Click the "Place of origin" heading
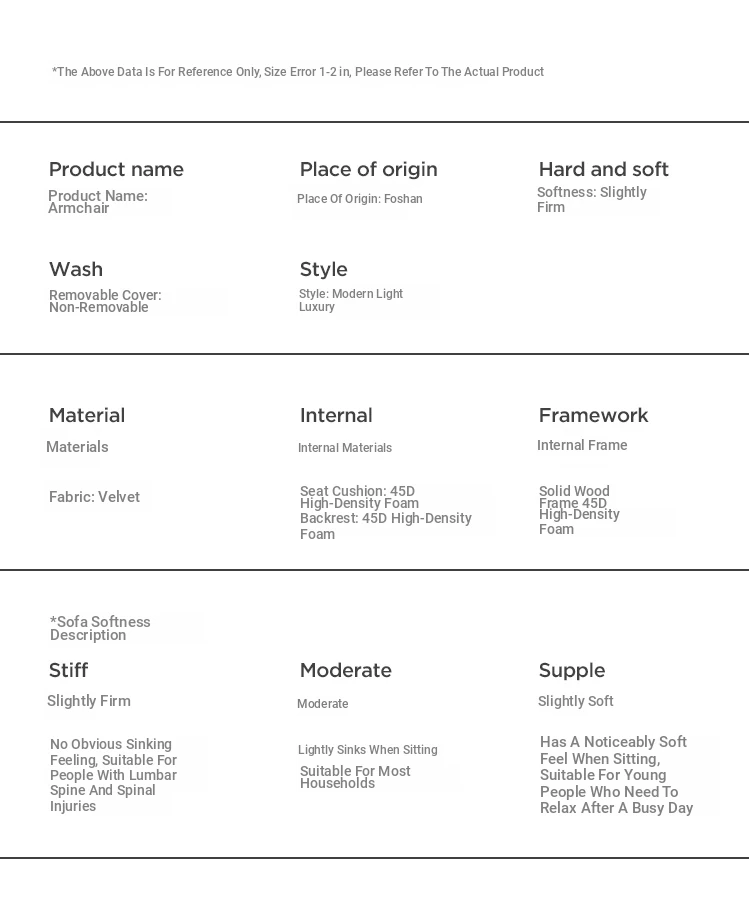The image size is (750, 919). [x=368, y=169]
